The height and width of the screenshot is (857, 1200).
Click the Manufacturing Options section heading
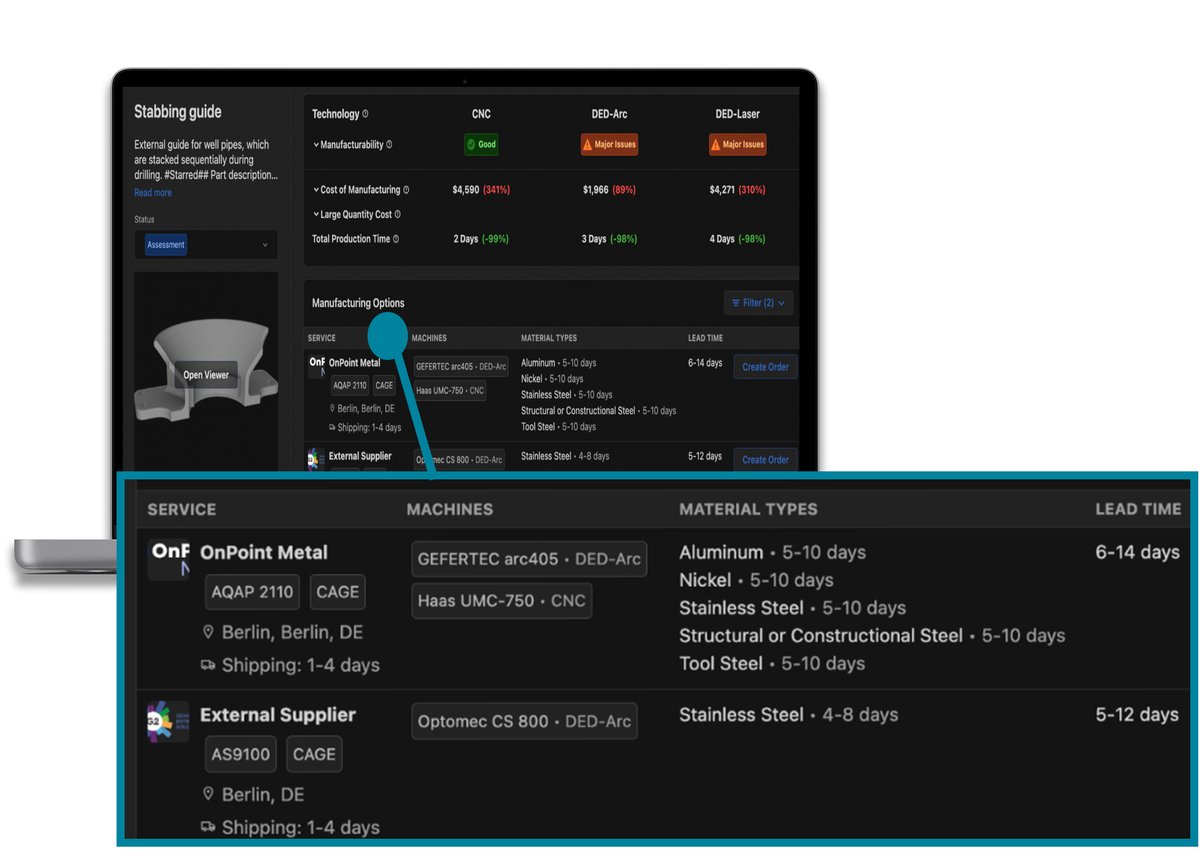point(358,303)
